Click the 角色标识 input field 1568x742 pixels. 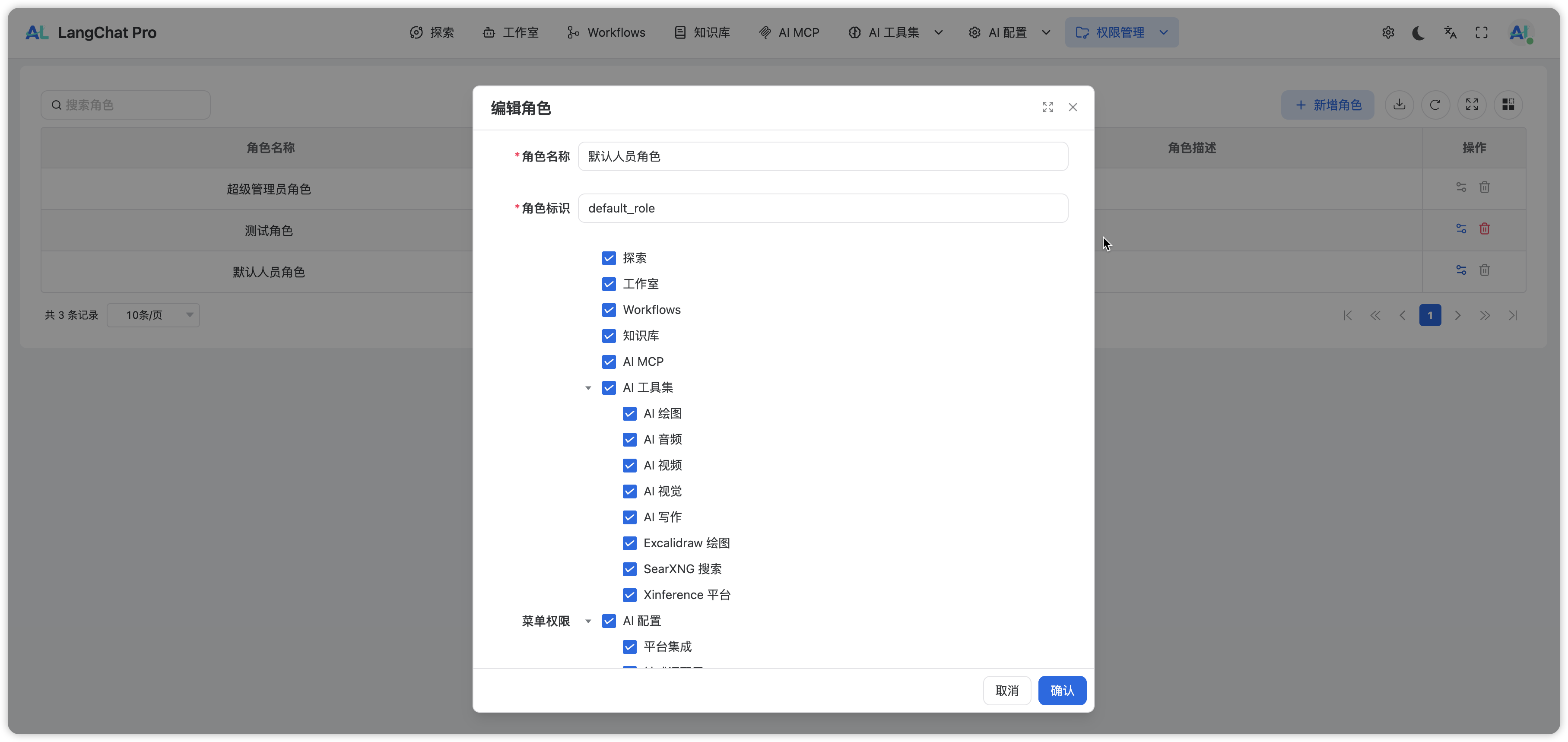[x=822, y=208]
